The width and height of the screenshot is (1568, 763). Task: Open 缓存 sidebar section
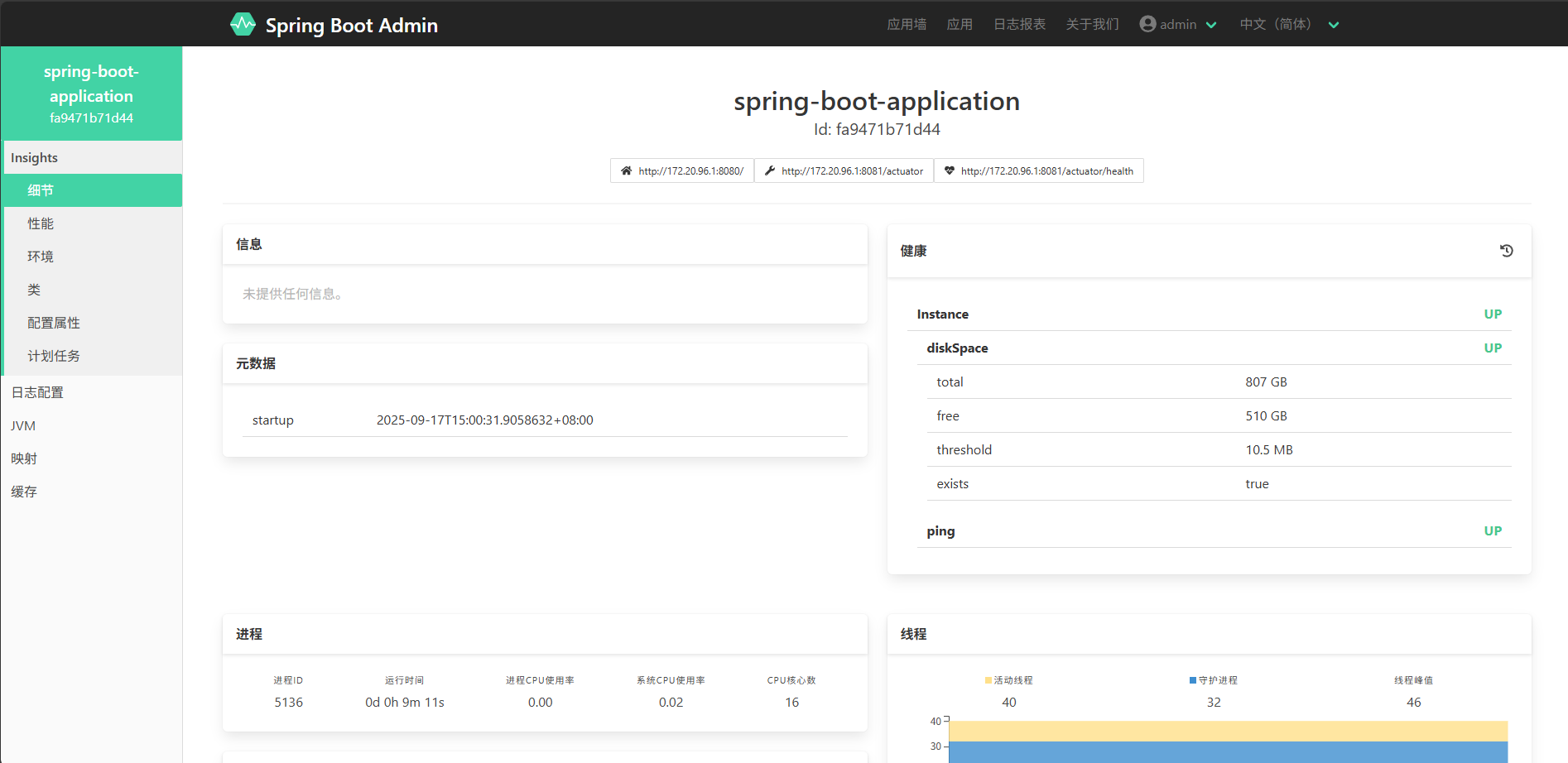92,492
